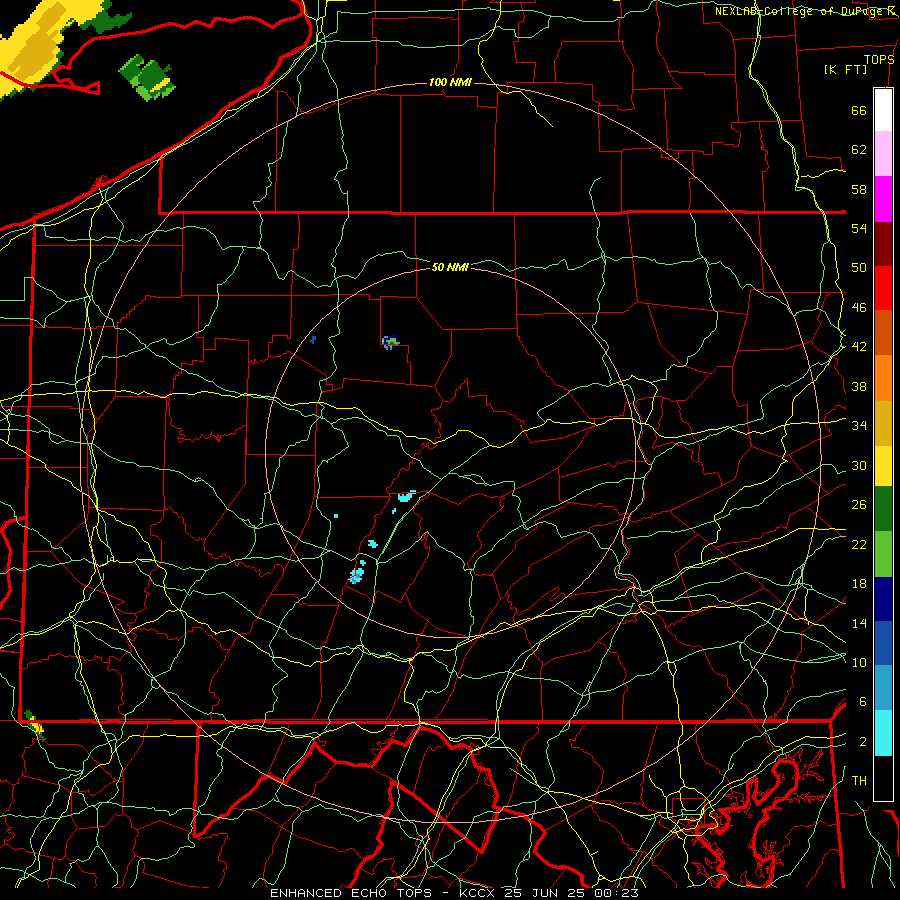Click the dark green legend swatch near 26

pyautogui.click(x=883, y=509)
